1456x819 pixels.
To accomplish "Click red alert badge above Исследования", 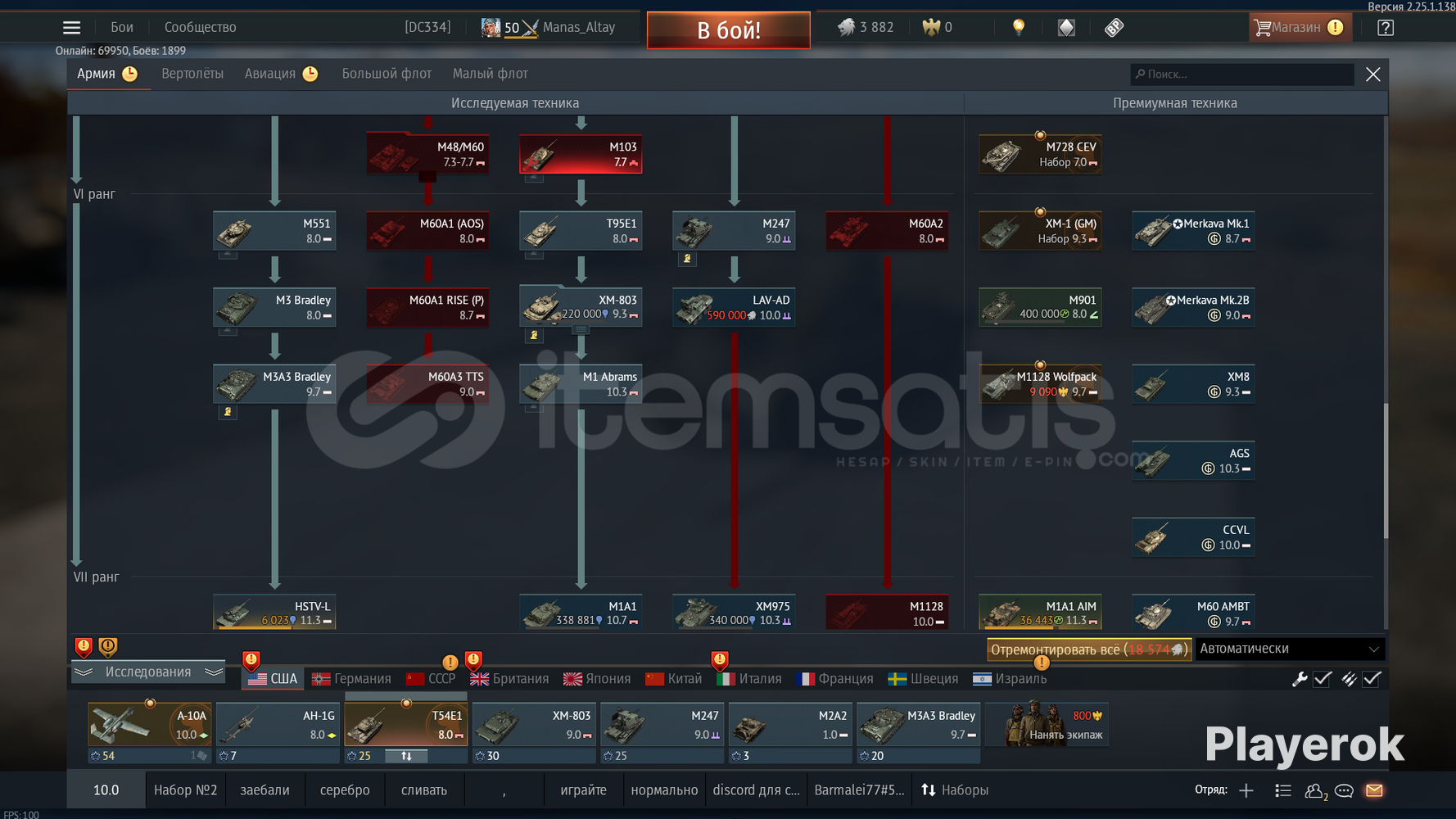I will coord(84,647).
